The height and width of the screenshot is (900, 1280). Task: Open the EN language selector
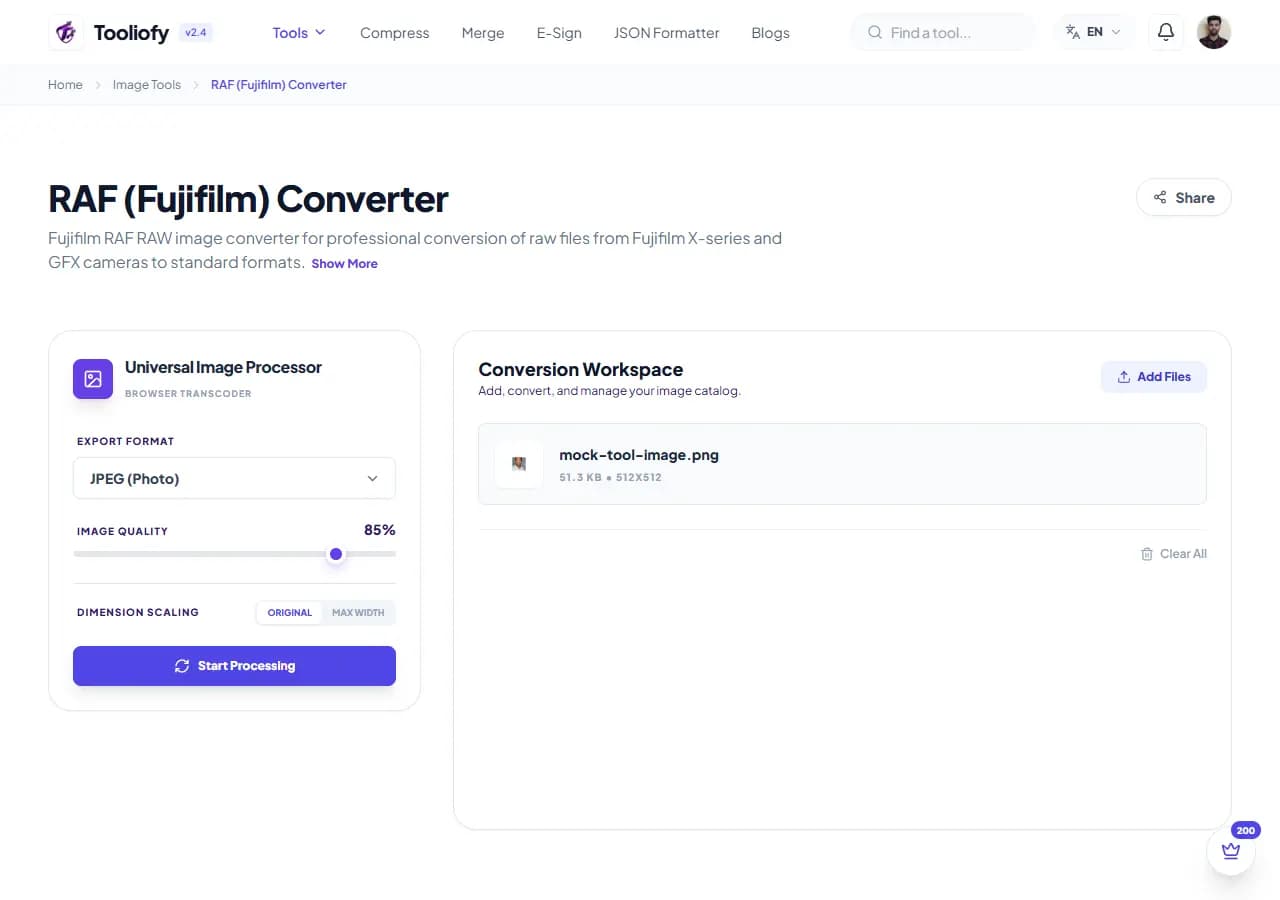pos(1094,32)
